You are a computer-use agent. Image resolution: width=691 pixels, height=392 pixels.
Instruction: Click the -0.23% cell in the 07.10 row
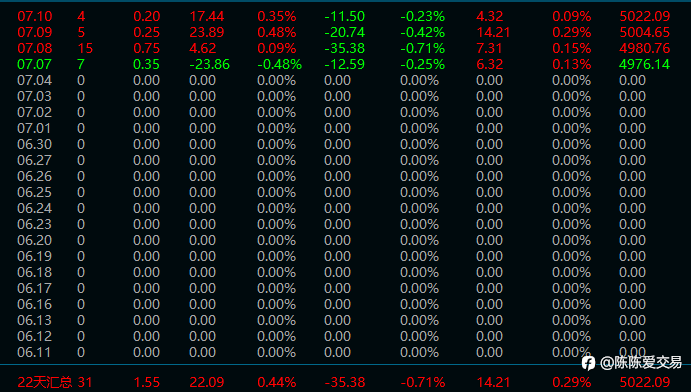(423, 16)
